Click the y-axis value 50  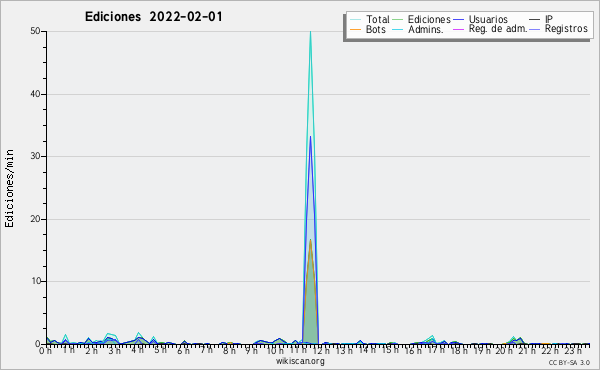[x=35, y=31]
